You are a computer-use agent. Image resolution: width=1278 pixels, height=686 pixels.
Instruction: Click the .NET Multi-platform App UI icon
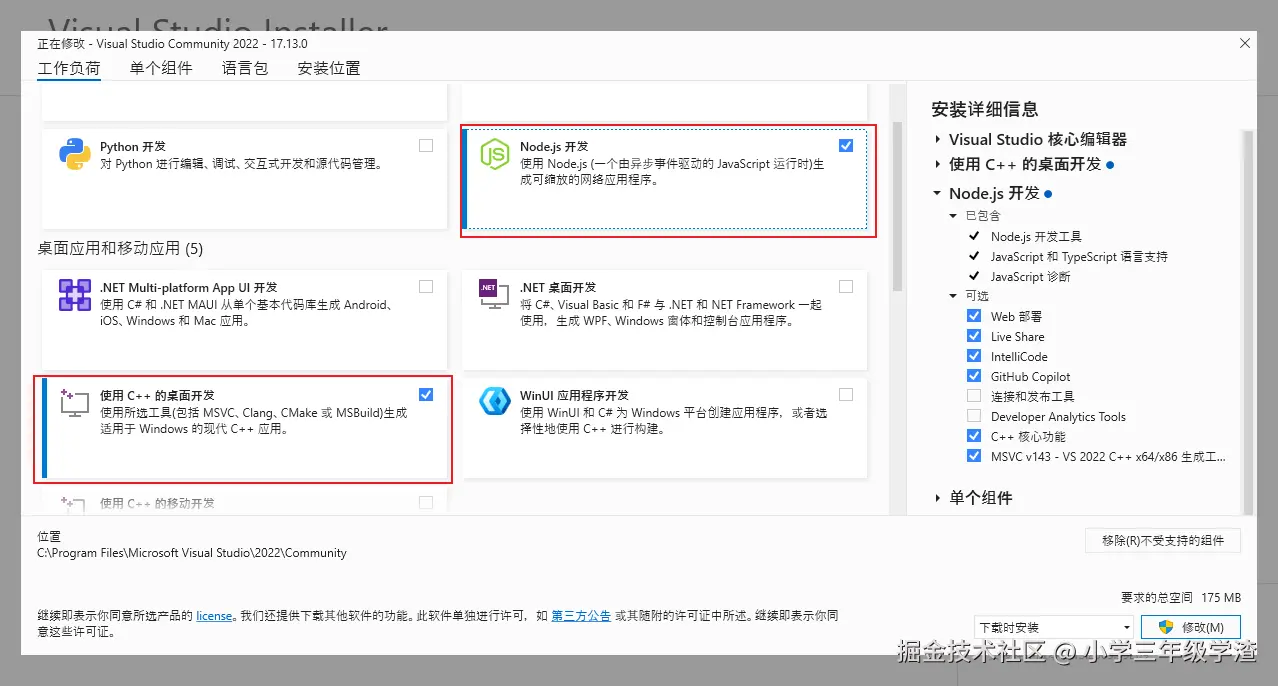pos(75,296)
